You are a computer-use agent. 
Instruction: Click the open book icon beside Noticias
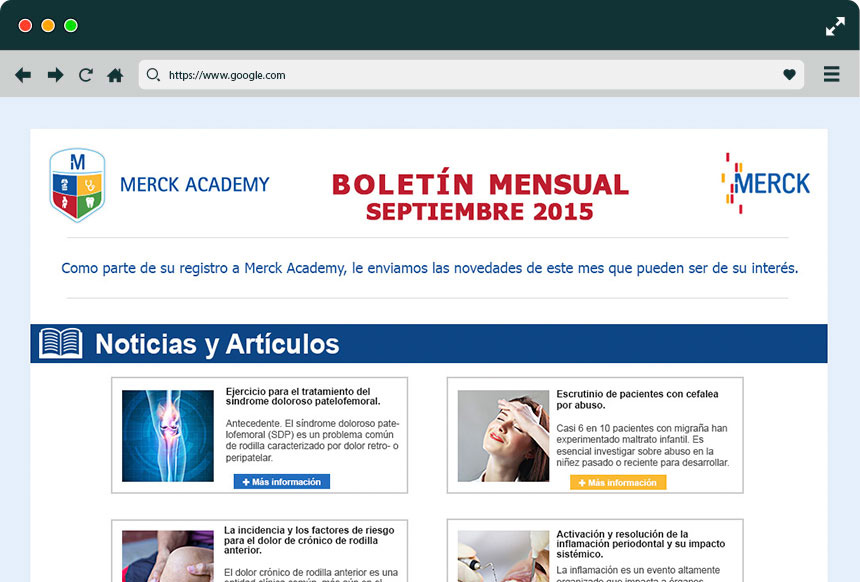pyautogui.click(x=61, y=343)
